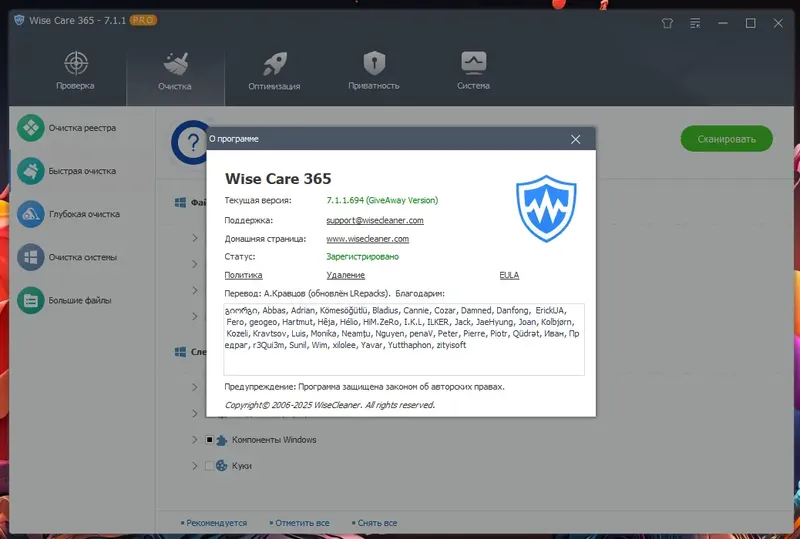Click the Компоненты Windows puzzle icon
This screenshot has height=539, width=800.
pyautogui.click(x=221, y=440)
